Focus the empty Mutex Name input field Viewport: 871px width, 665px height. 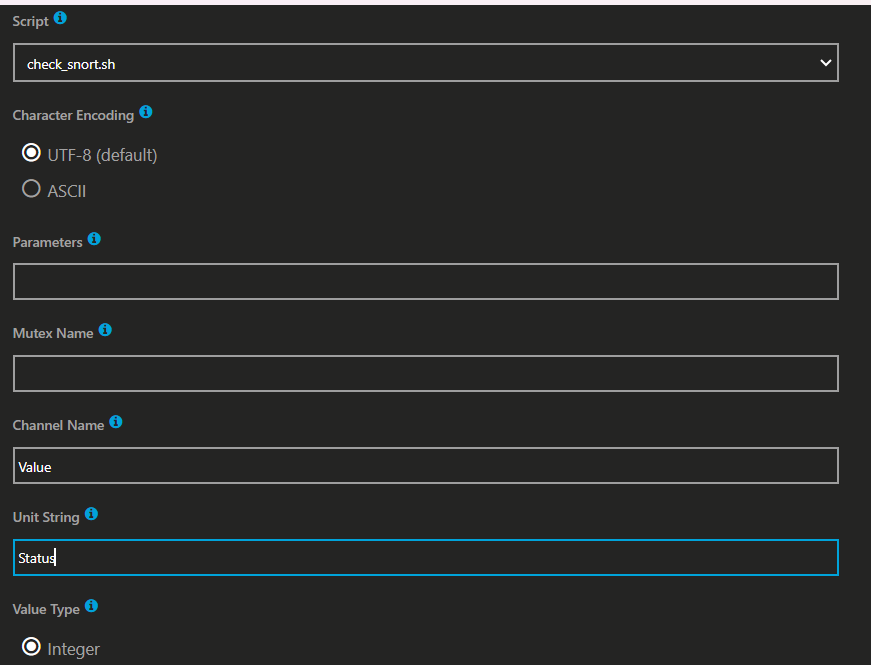pos(425,374)
